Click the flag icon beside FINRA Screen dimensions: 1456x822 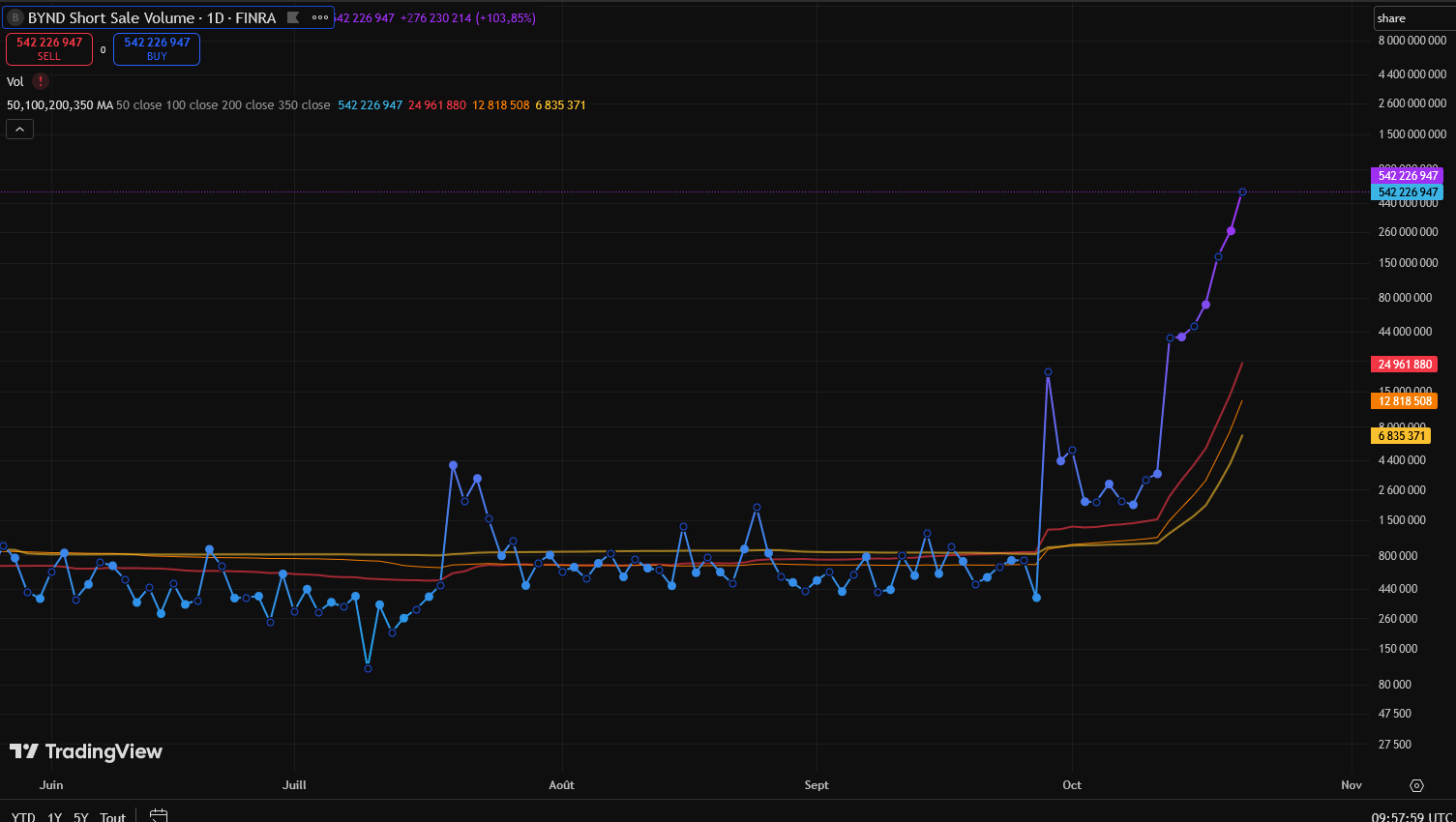click(x=293, y=17)
